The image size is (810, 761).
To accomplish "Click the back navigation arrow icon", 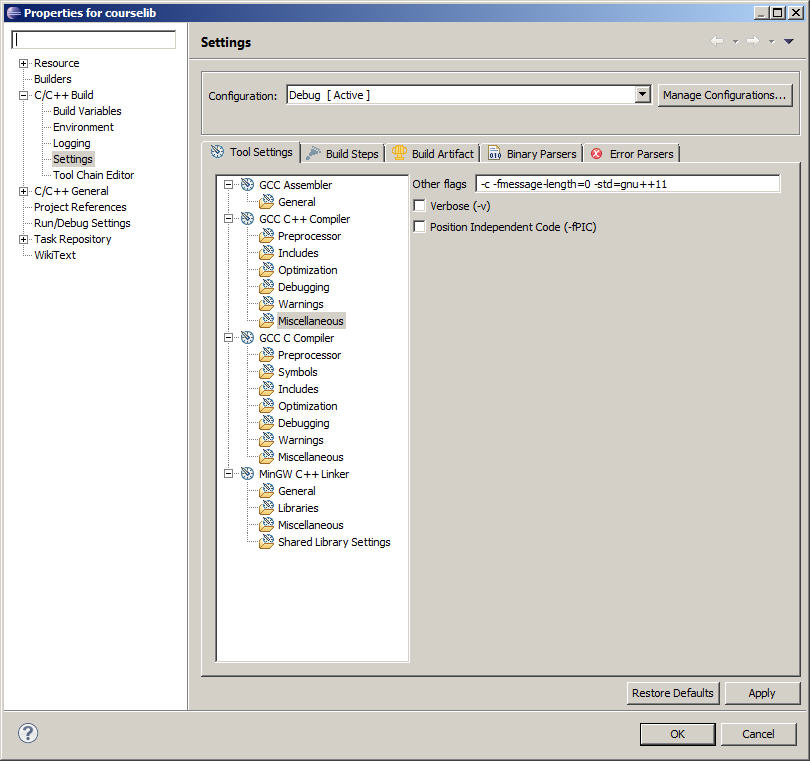I will (x=717, y=41).
